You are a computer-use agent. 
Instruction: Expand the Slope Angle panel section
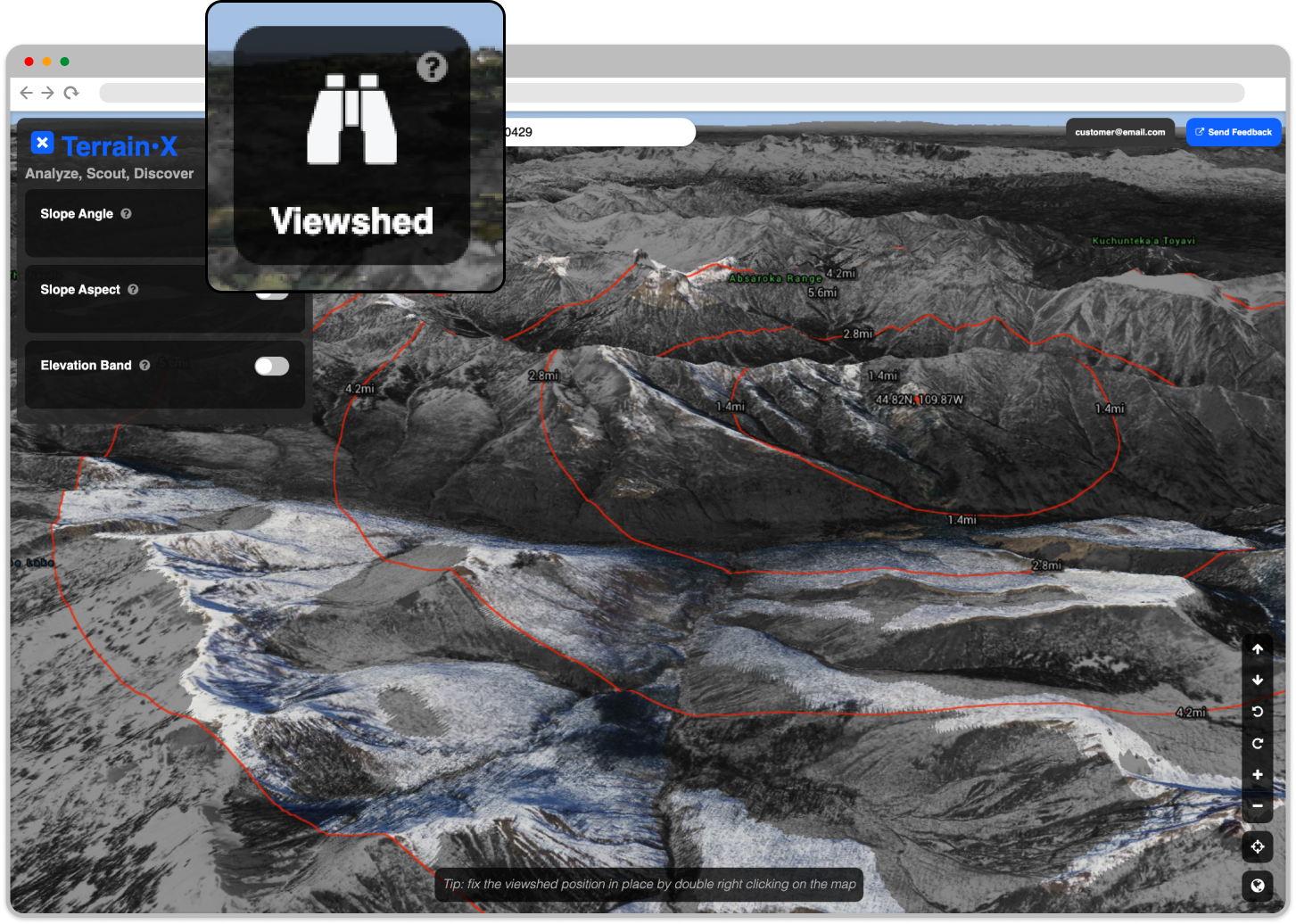point(78,213)
